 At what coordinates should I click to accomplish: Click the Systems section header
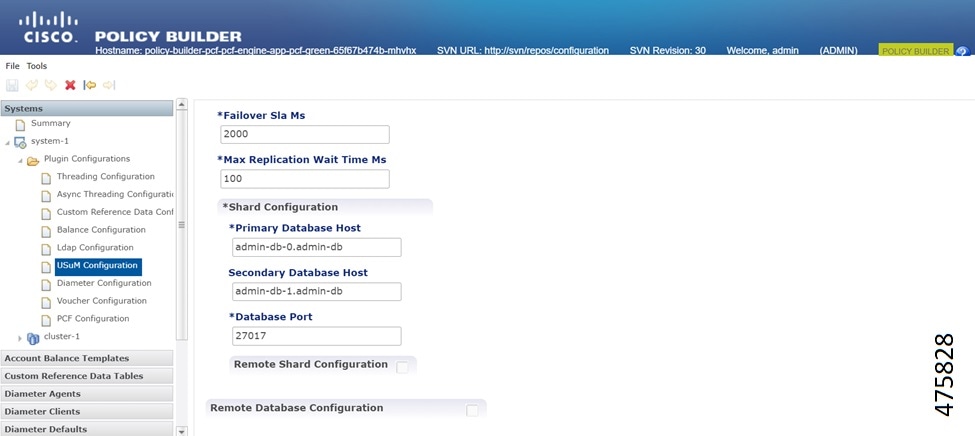tap(87, 108)
